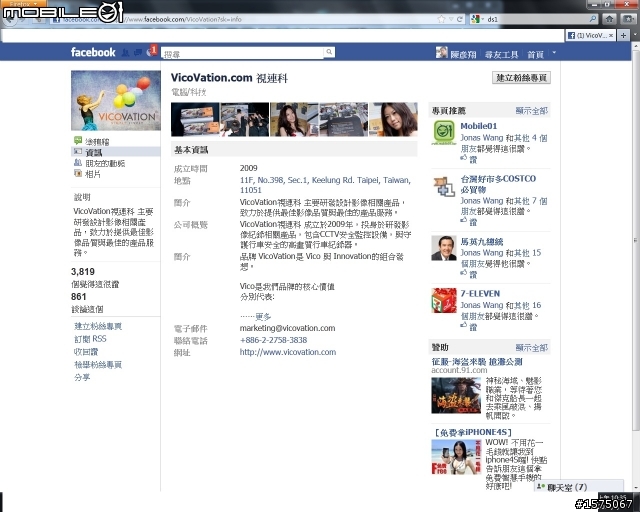Click 顯示全部 in 專頁推薦 section
Viewport: 640px width, 512px height.
pos(531,111)
